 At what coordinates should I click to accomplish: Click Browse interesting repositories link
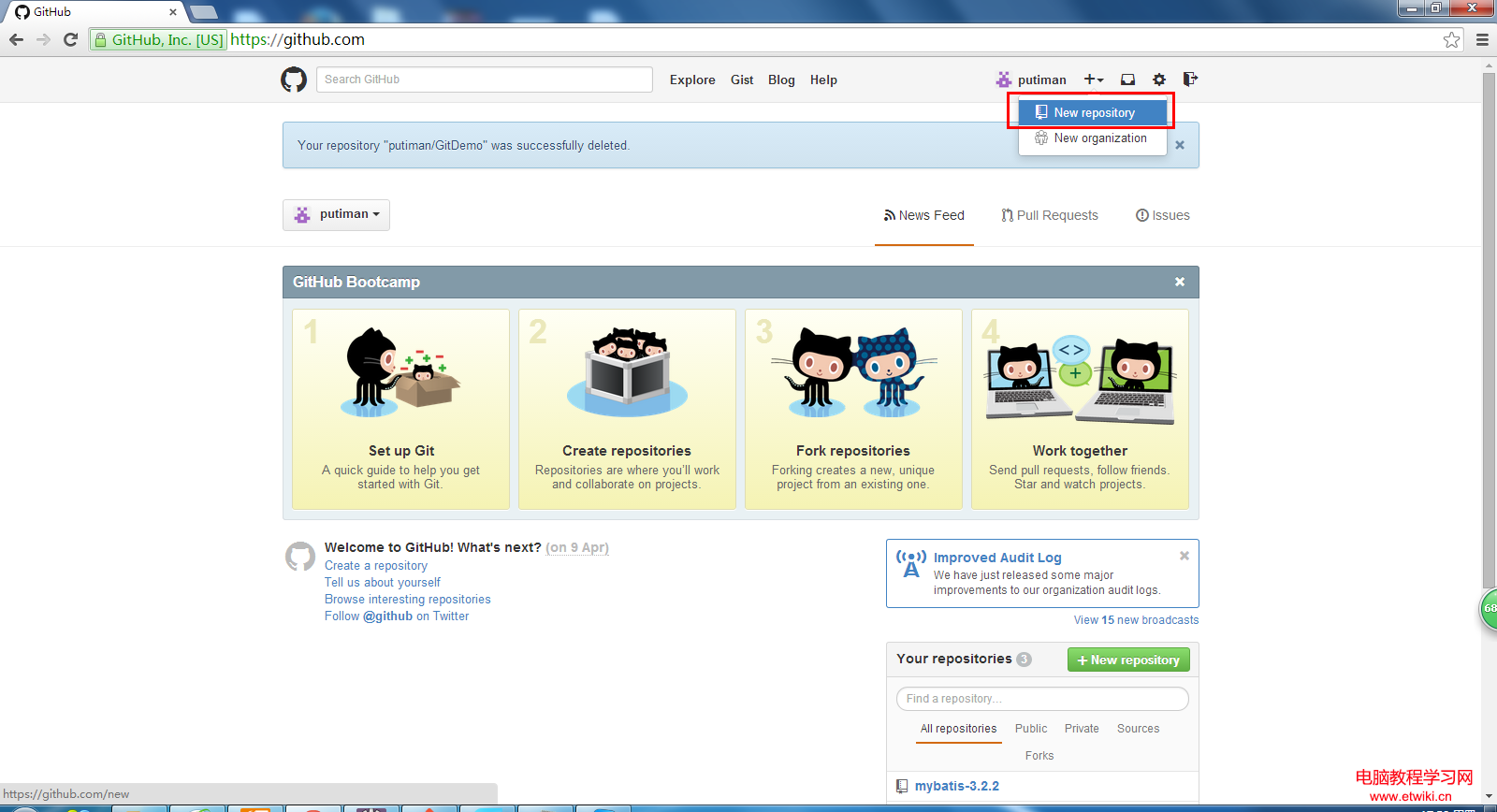click(407, 600)
